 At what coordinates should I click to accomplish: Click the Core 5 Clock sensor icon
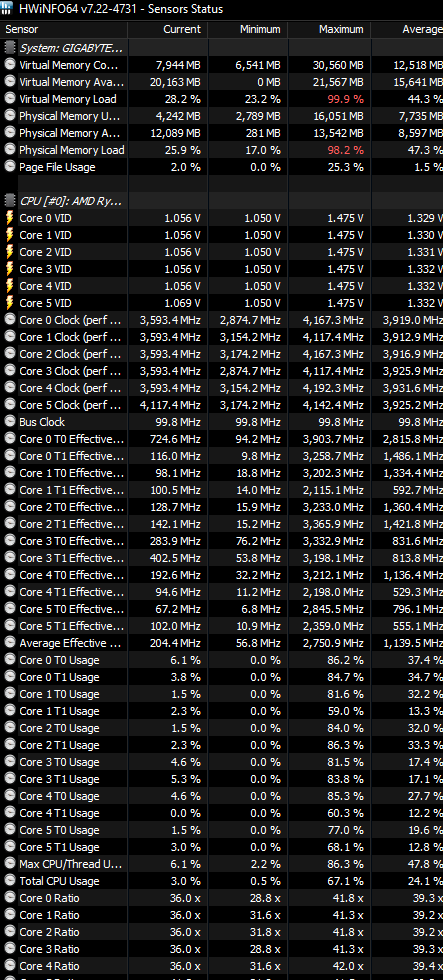(x=10, y=404)
